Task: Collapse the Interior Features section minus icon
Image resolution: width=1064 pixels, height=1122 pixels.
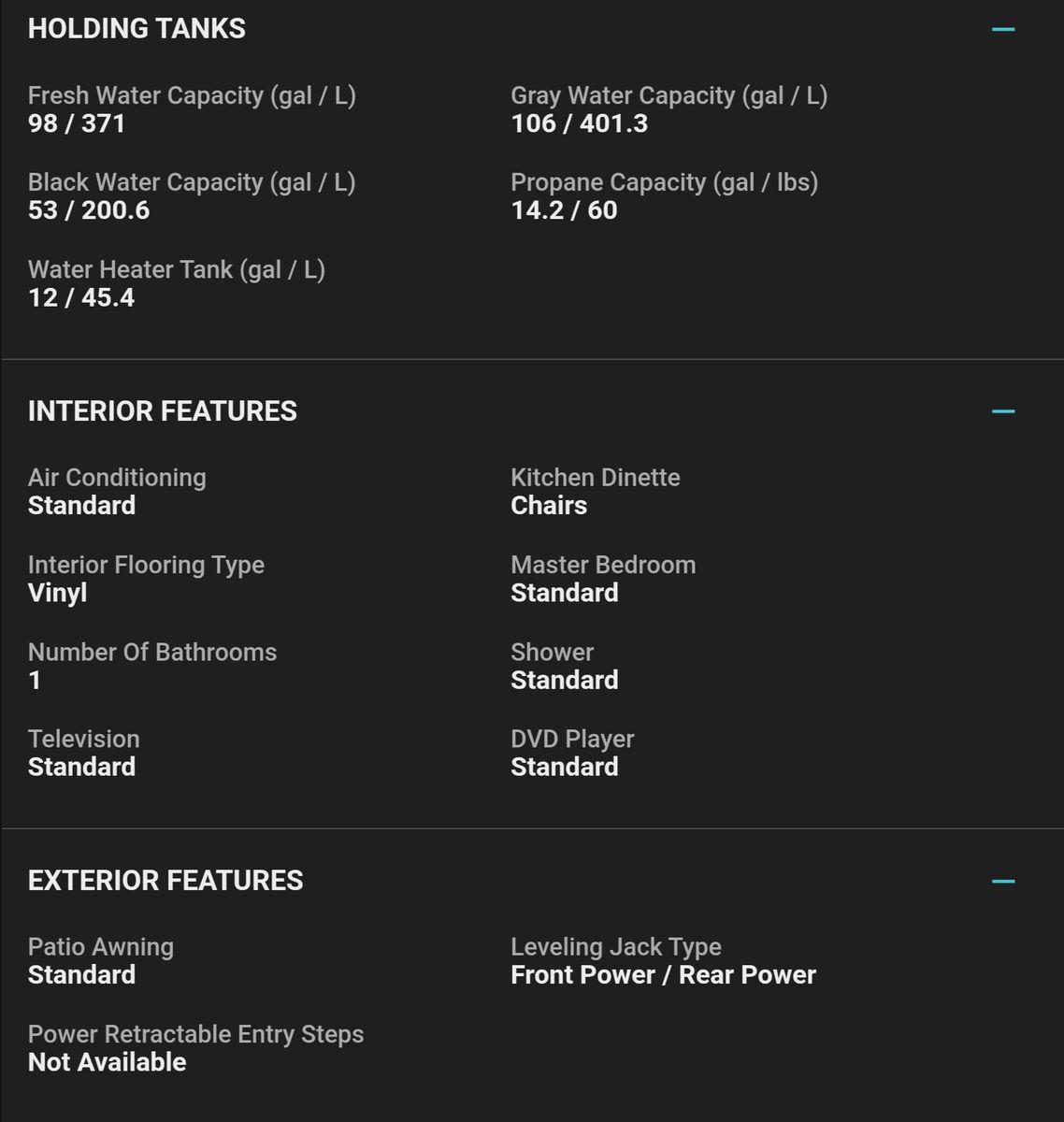Action: coord(1003,411)
